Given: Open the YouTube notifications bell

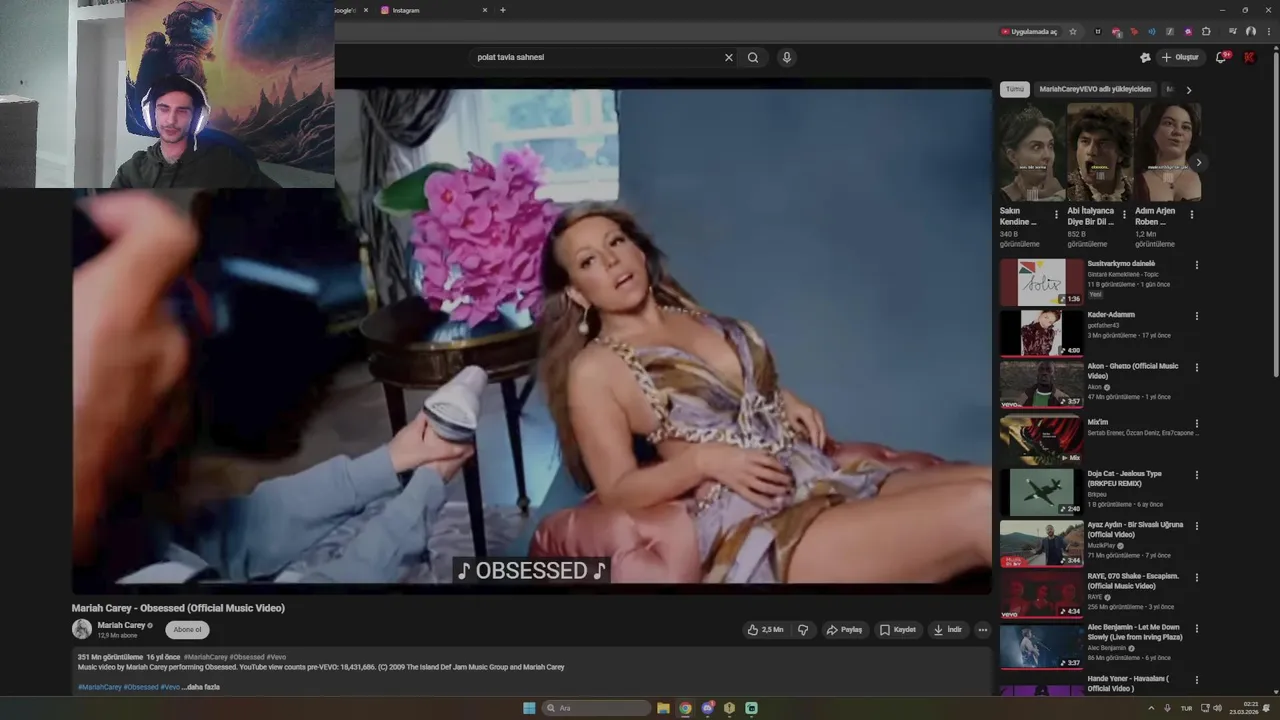Looking at the screenshot, I should (1221, 57).
